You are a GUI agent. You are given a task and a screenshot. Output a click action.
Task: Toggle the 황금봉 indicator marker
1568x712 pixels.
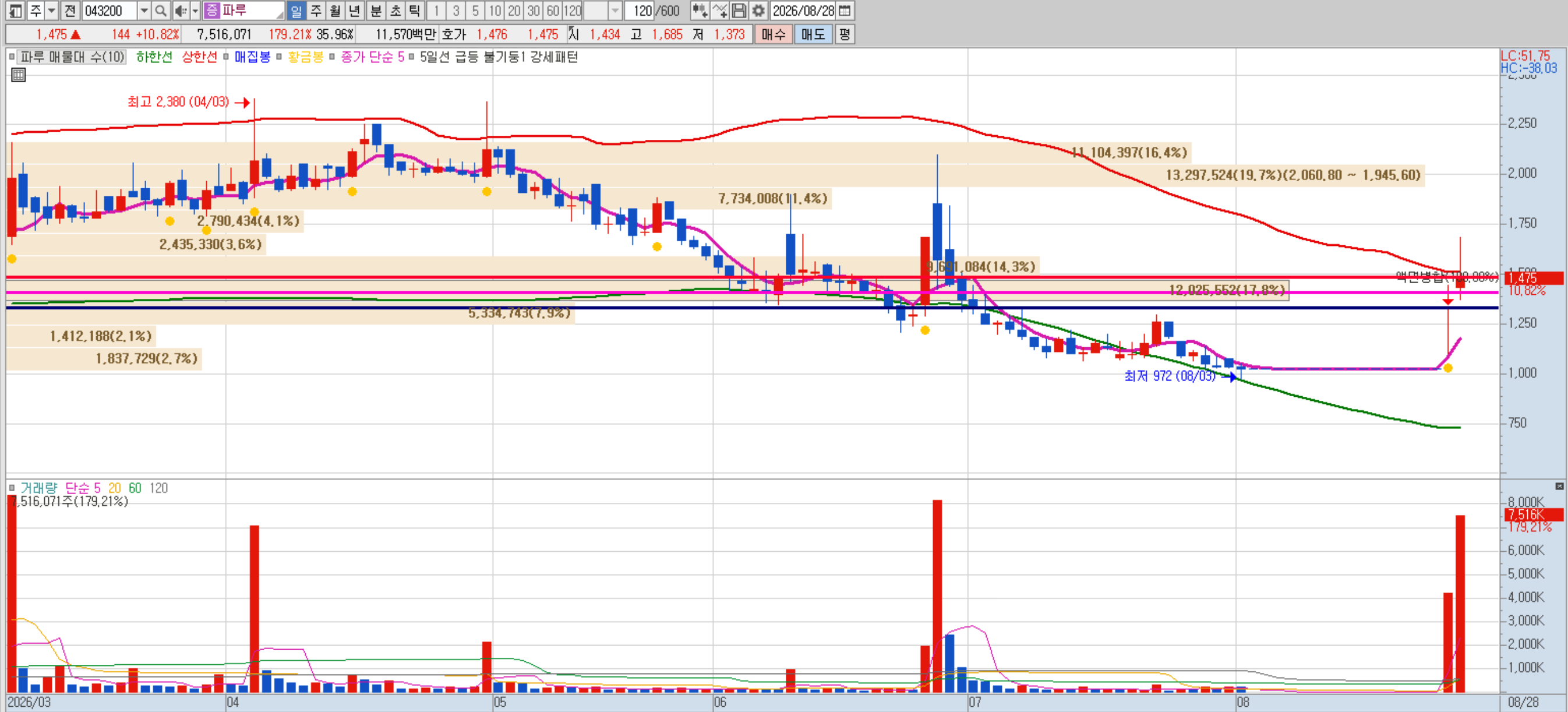pyautogui.click(x=279, y=57)
